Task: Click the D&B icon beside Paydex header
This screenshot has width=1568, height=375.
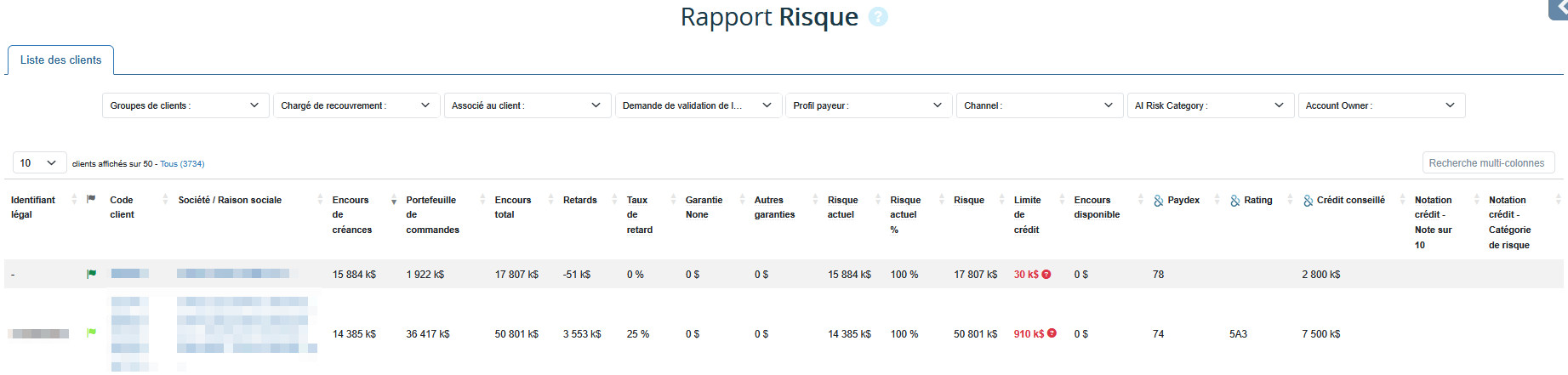Action: 1158,201
